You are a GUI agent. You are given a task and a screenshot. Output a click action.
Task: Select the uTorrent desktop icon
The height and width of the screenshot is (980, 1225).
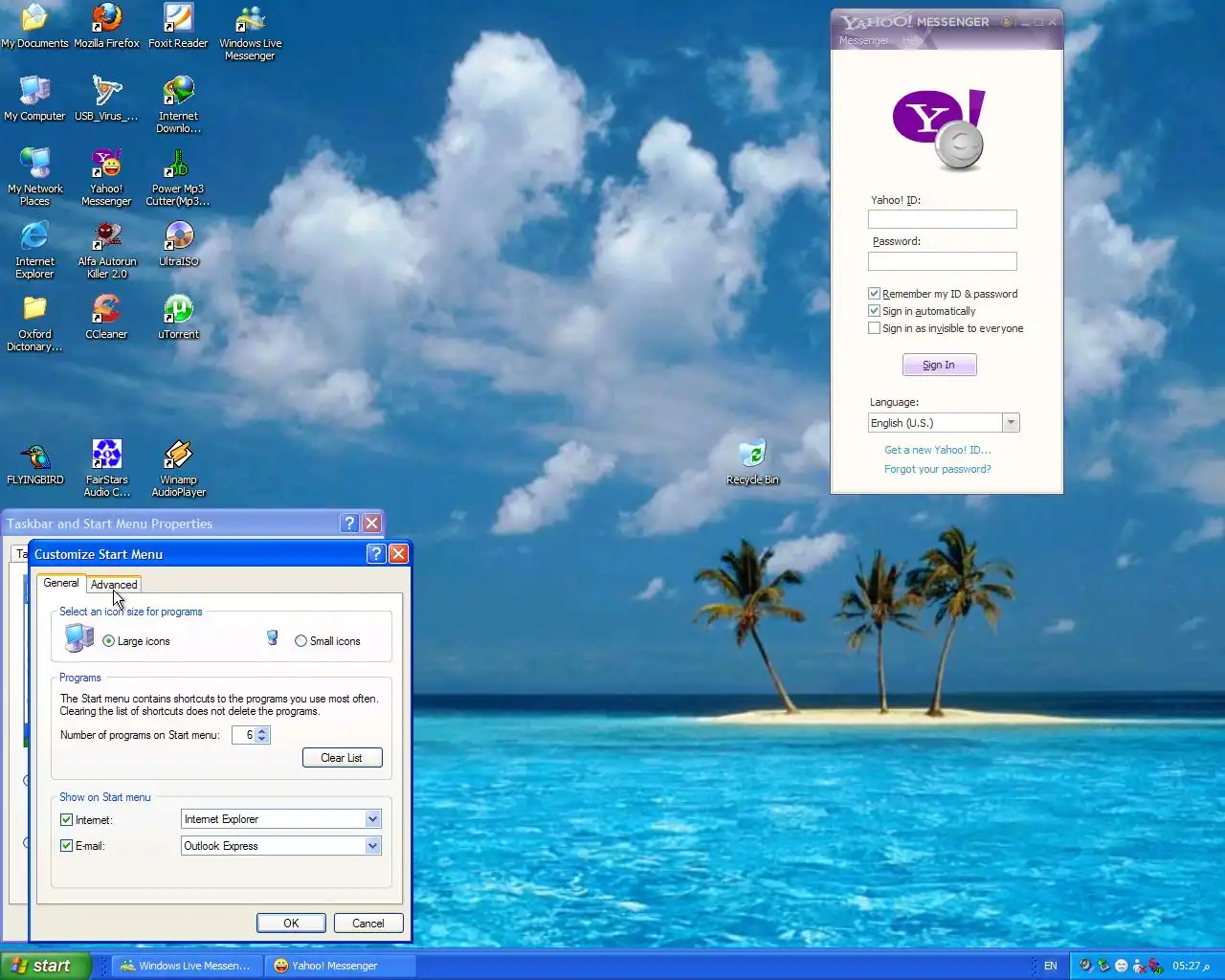pos(178,318)
